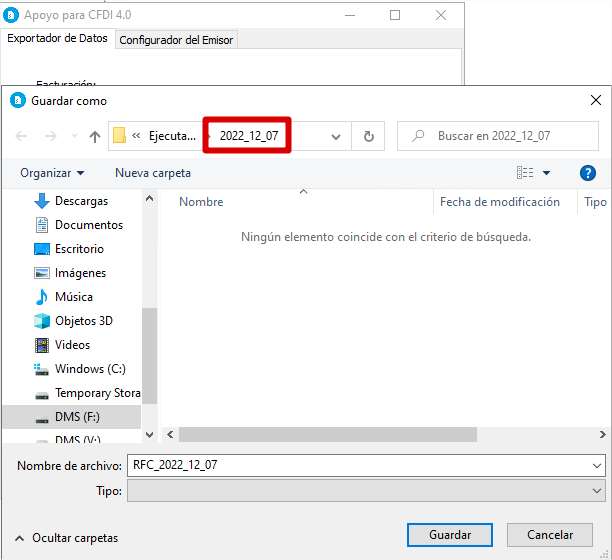Switch to the Exportador de Datos tab
Screen dimensions: 612x560
57,38
